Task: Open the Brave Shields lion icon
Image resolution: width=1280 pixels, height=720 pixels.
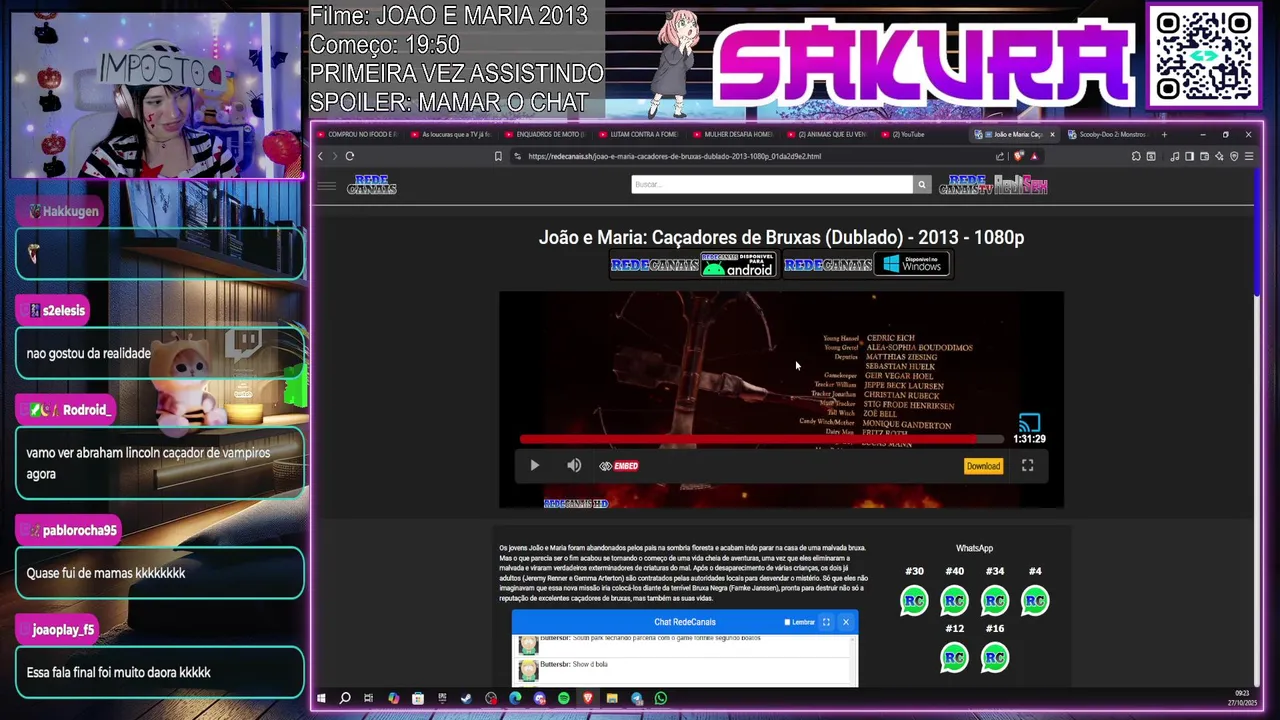Action: pos(1018,156)
